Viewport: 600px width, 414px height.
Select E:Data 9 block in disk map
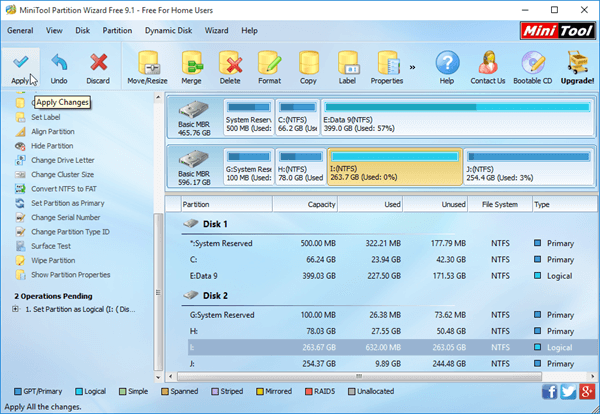(458, 117)
